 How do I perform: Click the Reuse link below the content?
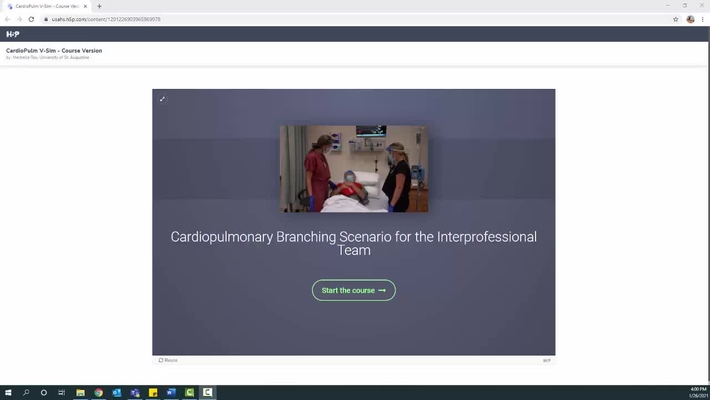click(168, 360)
